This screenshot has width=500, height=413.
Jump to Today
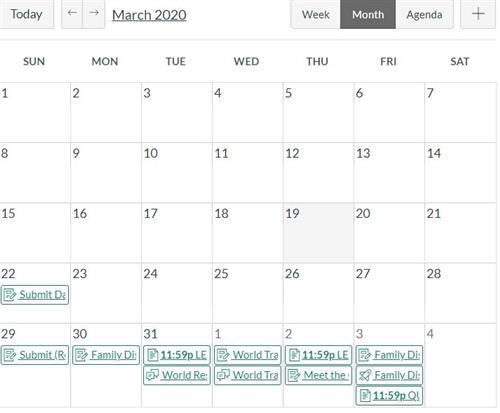27,14
